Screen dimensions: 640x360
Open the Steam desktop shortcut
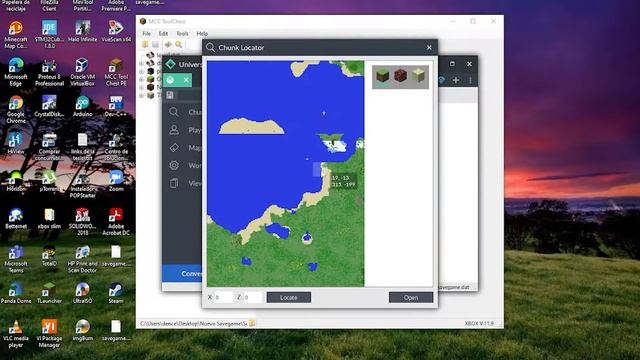coord(116,293)
